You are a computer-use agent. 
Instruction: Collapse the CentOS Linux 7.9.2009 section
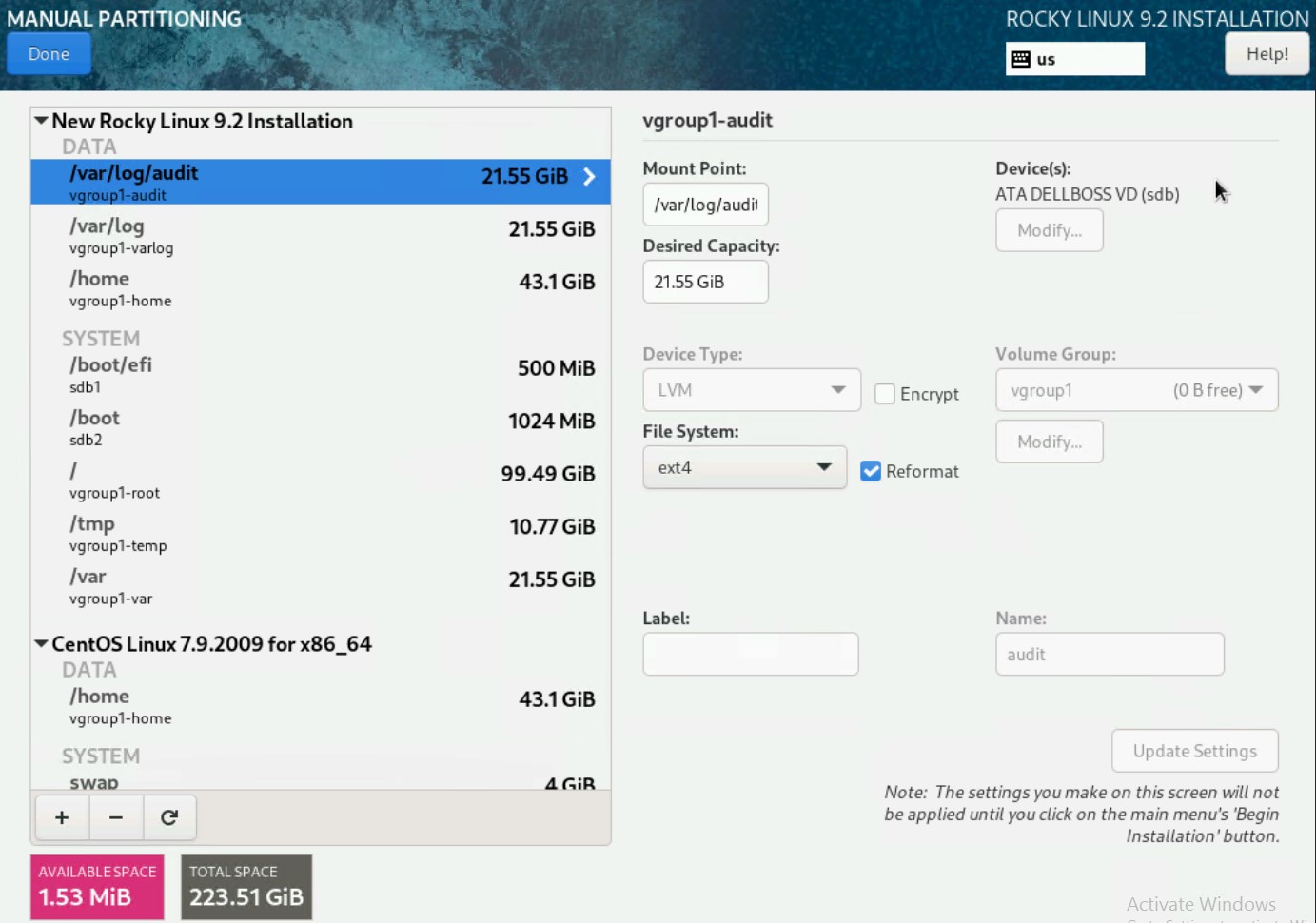point(41,644)
